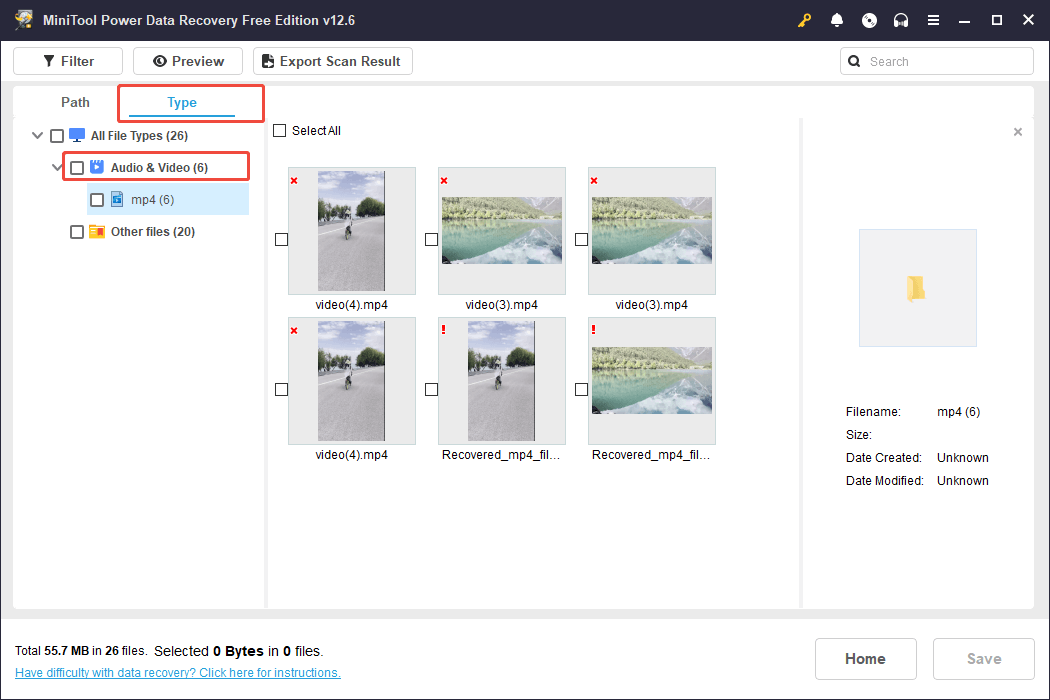The width and height of the screenshot is (1050, 700).
Task: Select the Type tab
Action: tap(182, 102)
